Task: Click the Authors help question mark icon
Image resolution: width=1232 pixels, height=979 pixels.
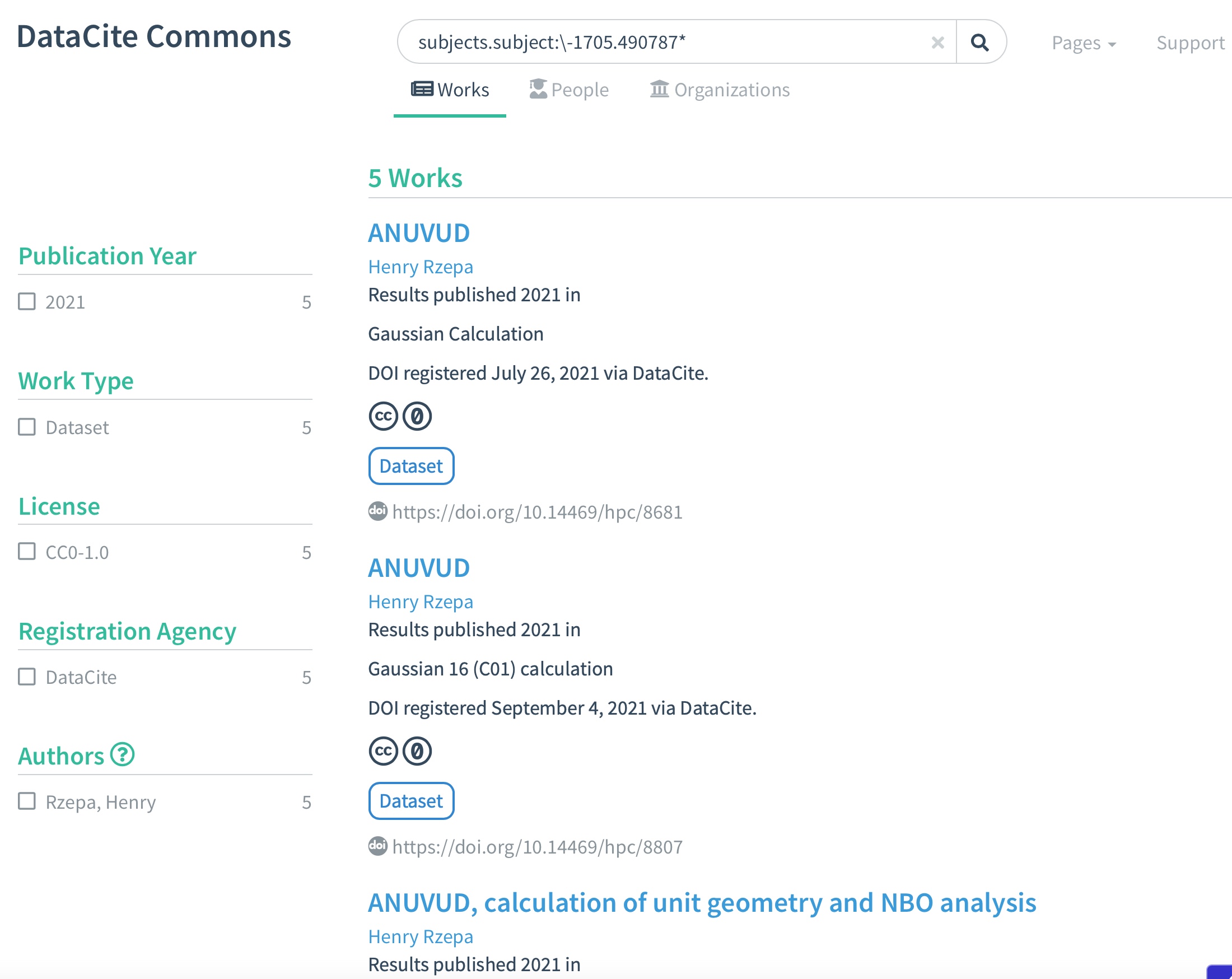Action: [122, 754]
